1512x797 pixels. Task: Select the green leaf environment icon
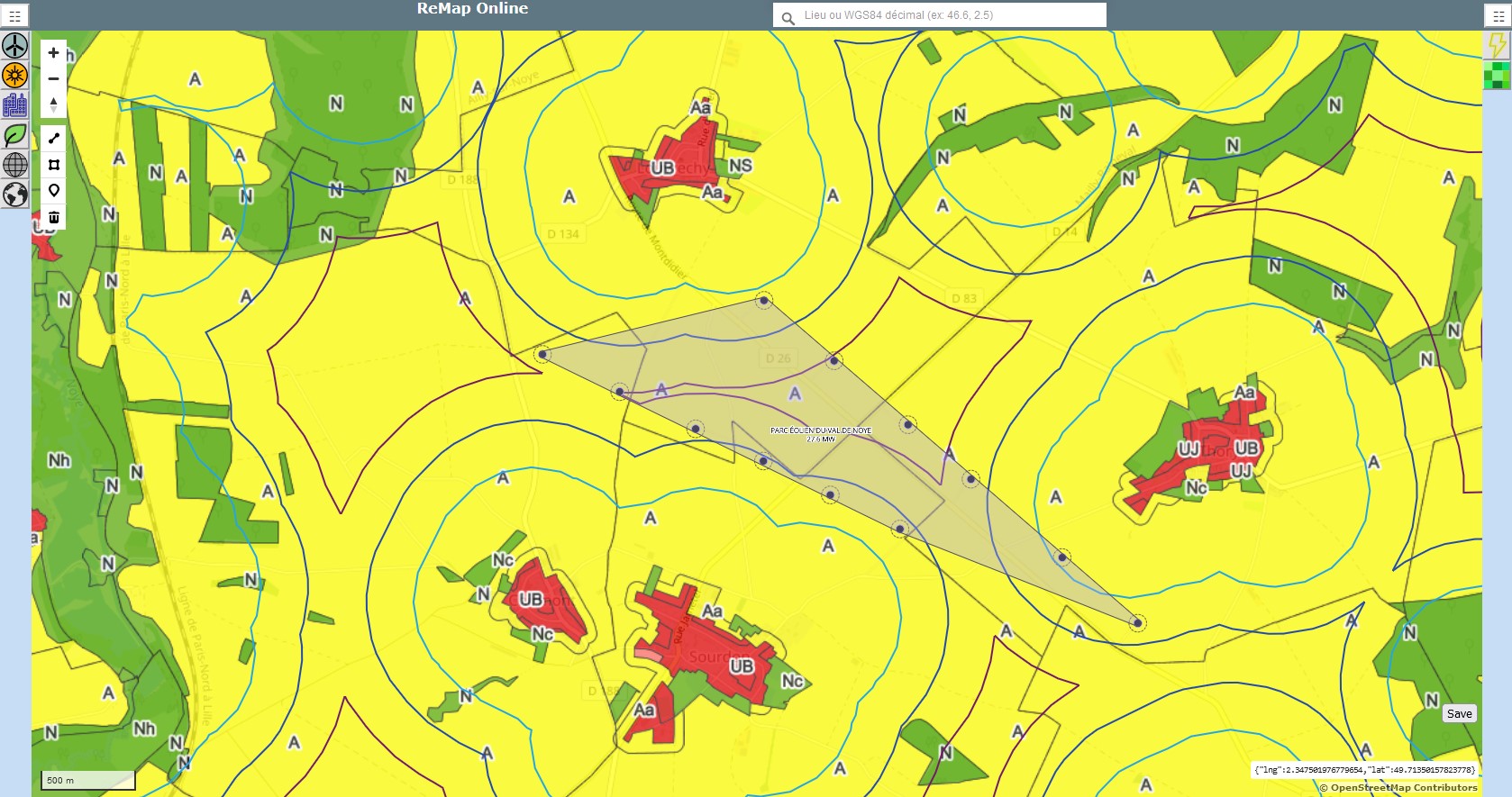point(15,135)
